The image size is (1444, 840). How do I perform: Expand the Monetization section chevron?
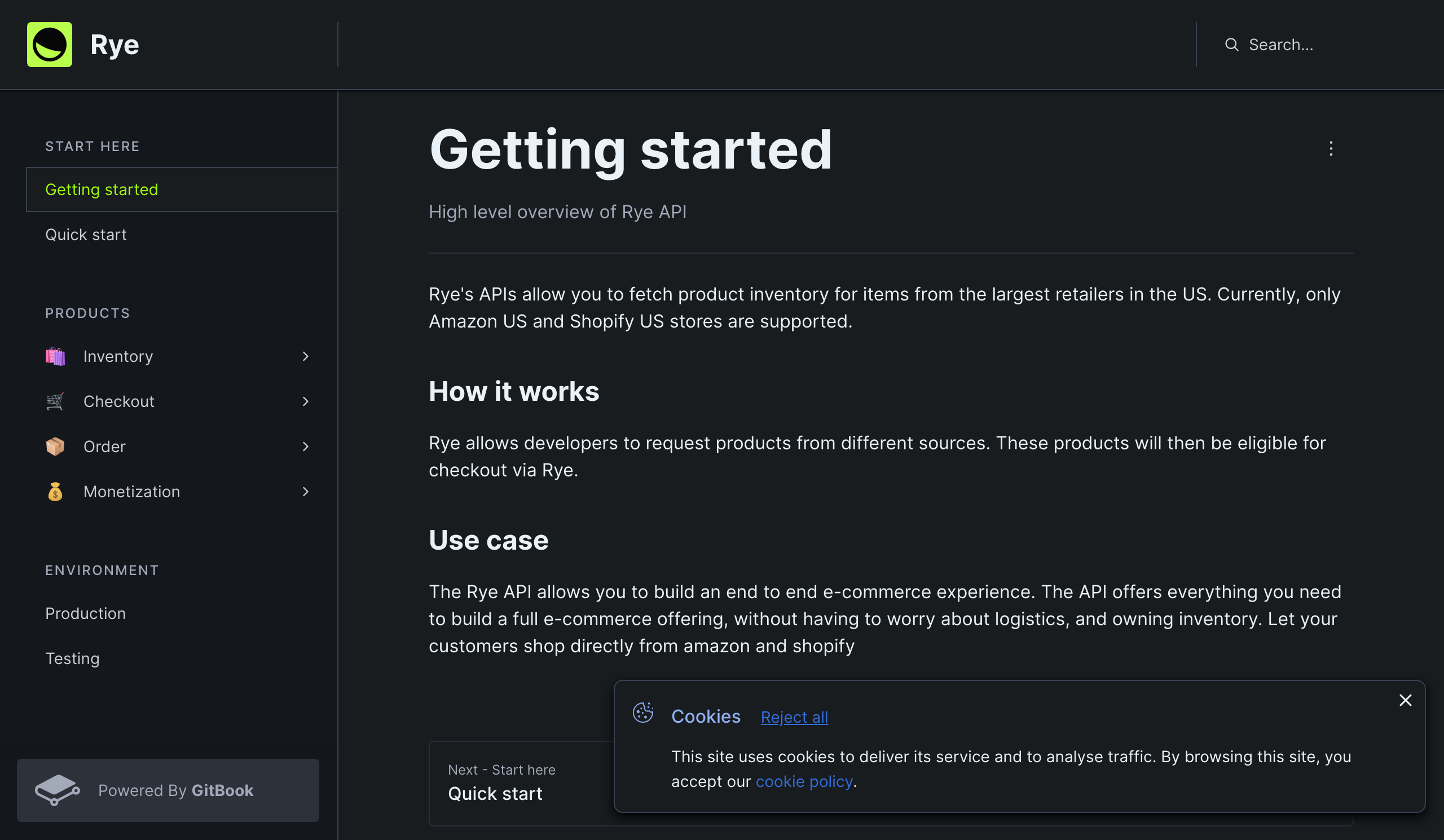pyautogui.click(x=305, y=492)
